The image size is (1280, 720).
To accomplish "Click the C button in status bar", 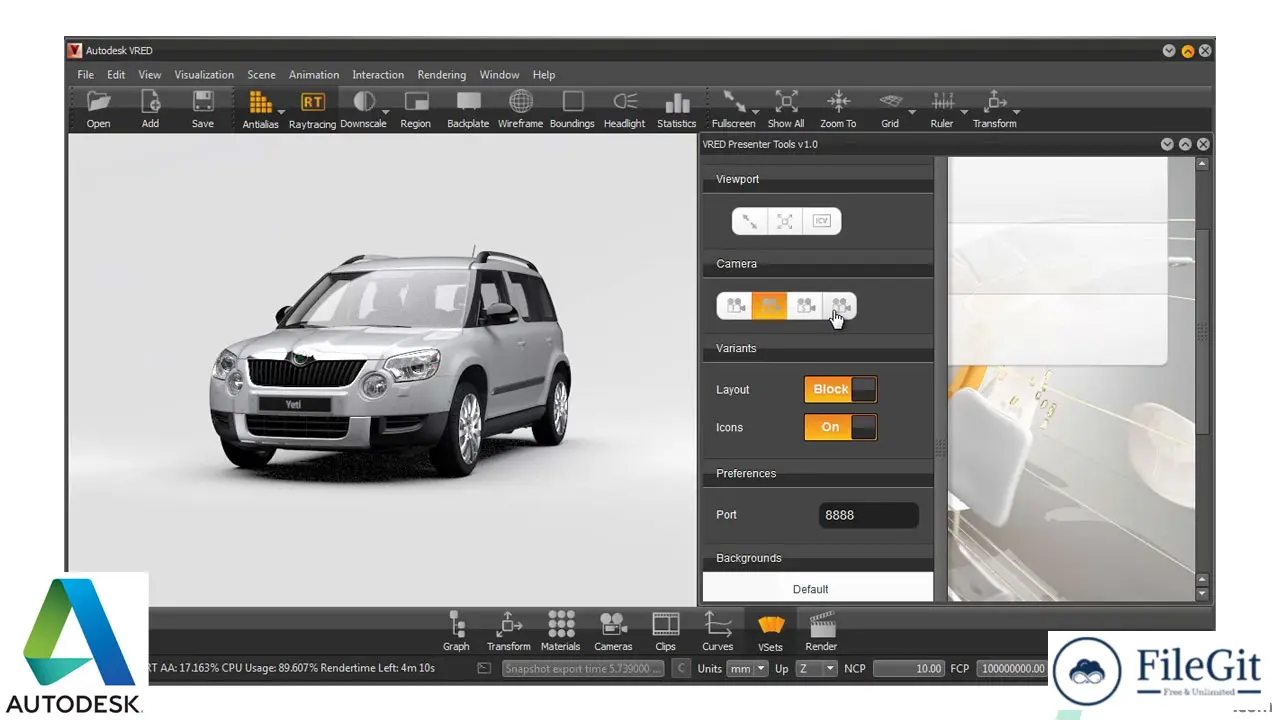I will pyautogui.click(x=681, y=669).
